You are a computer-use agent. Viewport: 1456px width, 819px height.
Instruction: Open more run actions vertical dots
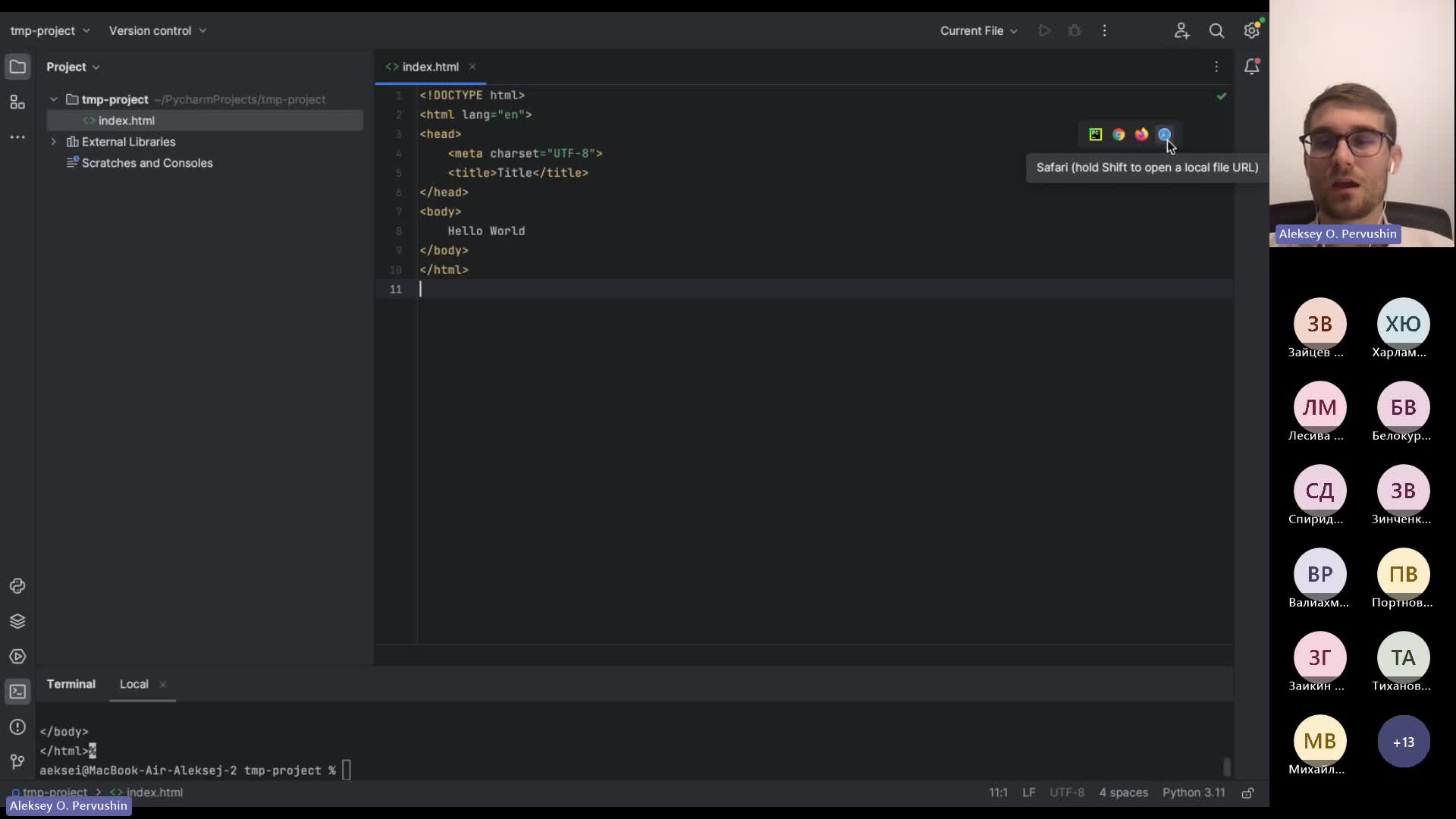tap(1105, 31)
